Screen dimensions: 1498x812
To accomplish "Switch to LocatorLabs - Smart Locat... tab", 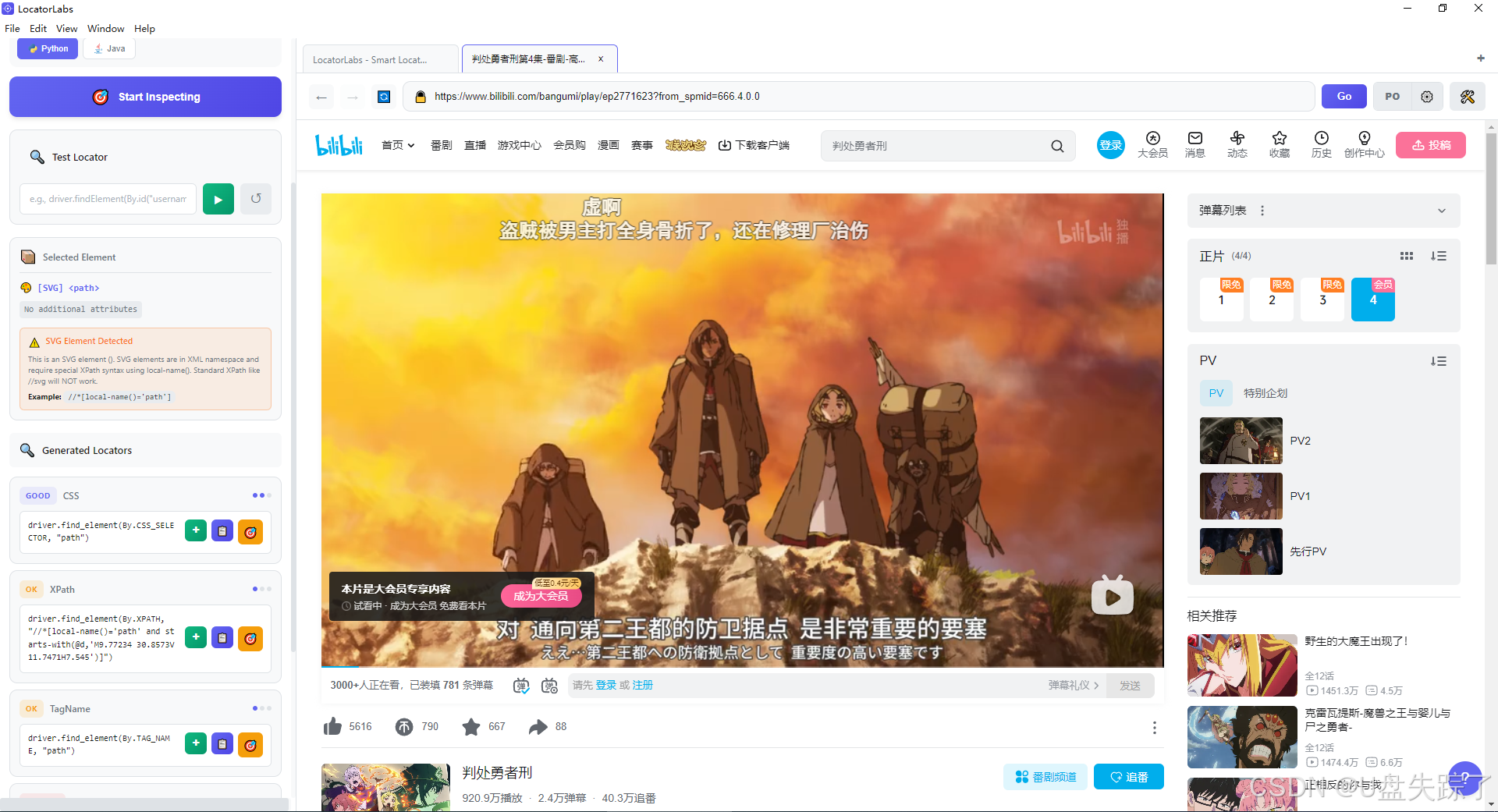I will coord(380,59).
